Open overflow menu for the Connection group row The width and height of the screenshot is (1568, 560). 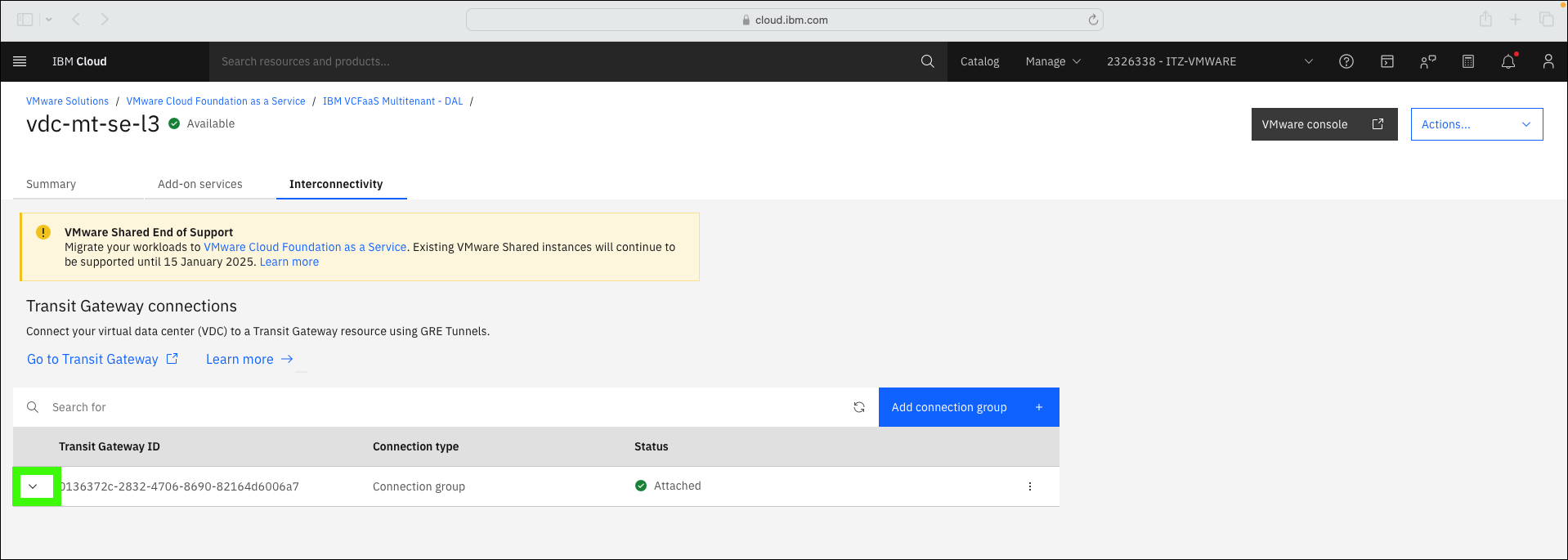tap(1030, 486)
